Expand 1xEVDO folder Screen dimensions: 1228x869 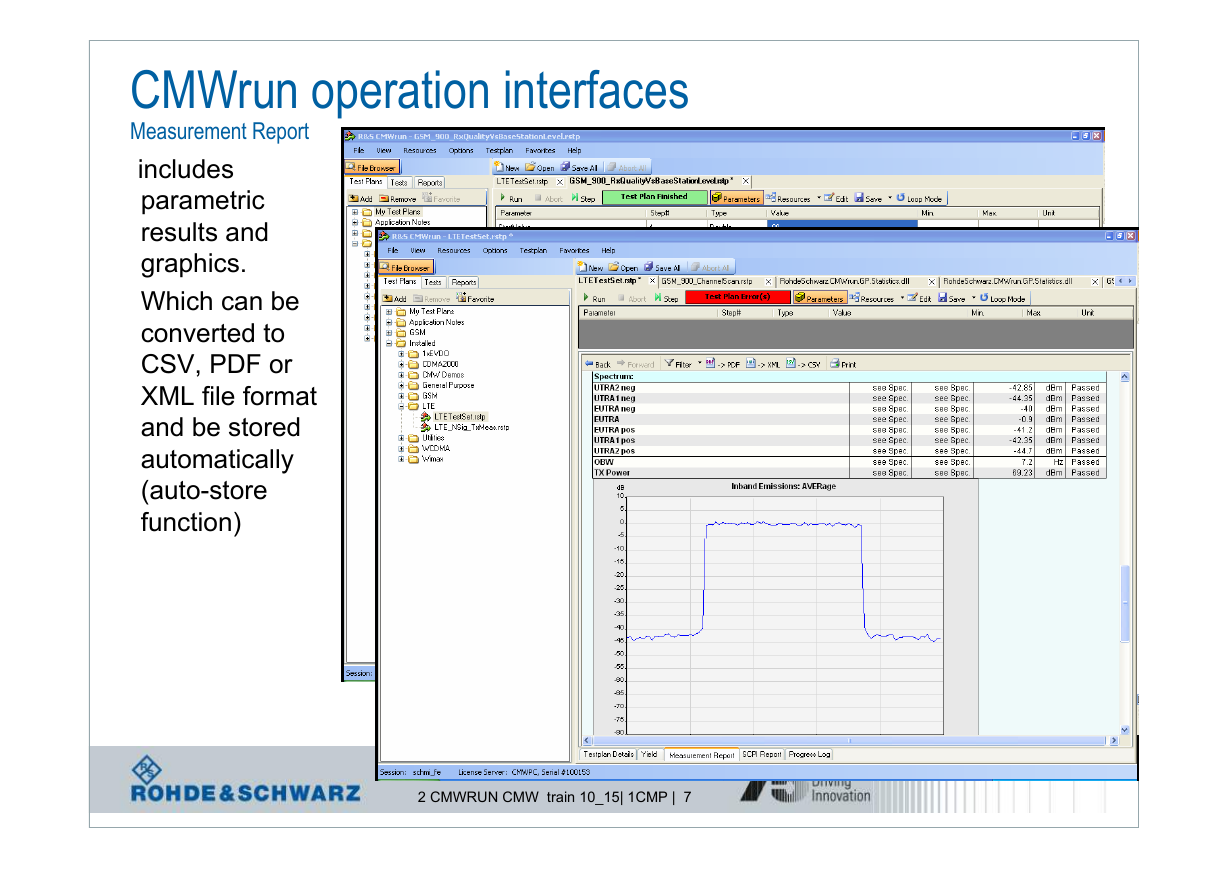click(401, 353)
